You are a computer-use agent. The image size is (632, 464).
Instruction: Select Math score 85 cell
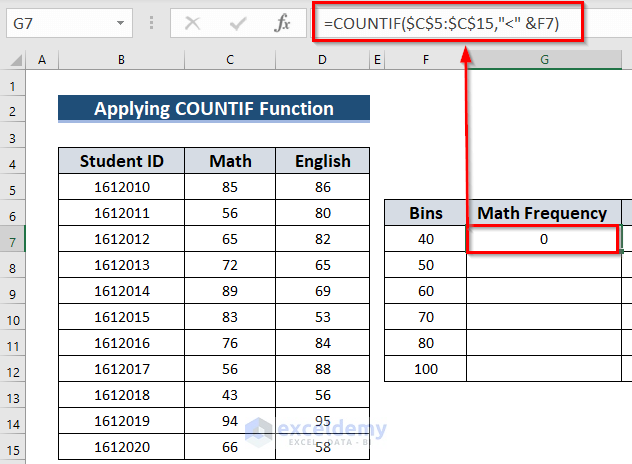230,187
